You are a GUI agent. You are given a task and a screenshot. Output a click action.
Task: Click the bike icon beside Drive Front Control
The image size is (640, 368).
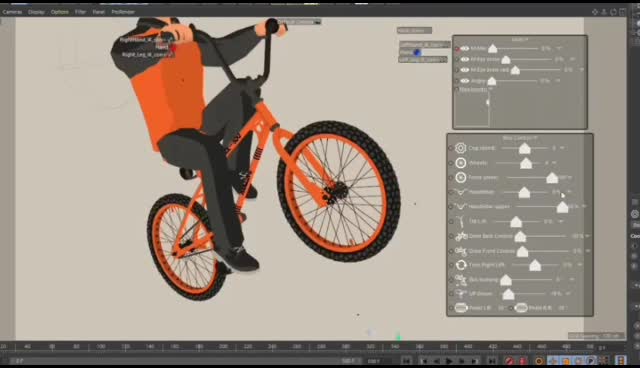pyautogui.click(x=461, y=251)
